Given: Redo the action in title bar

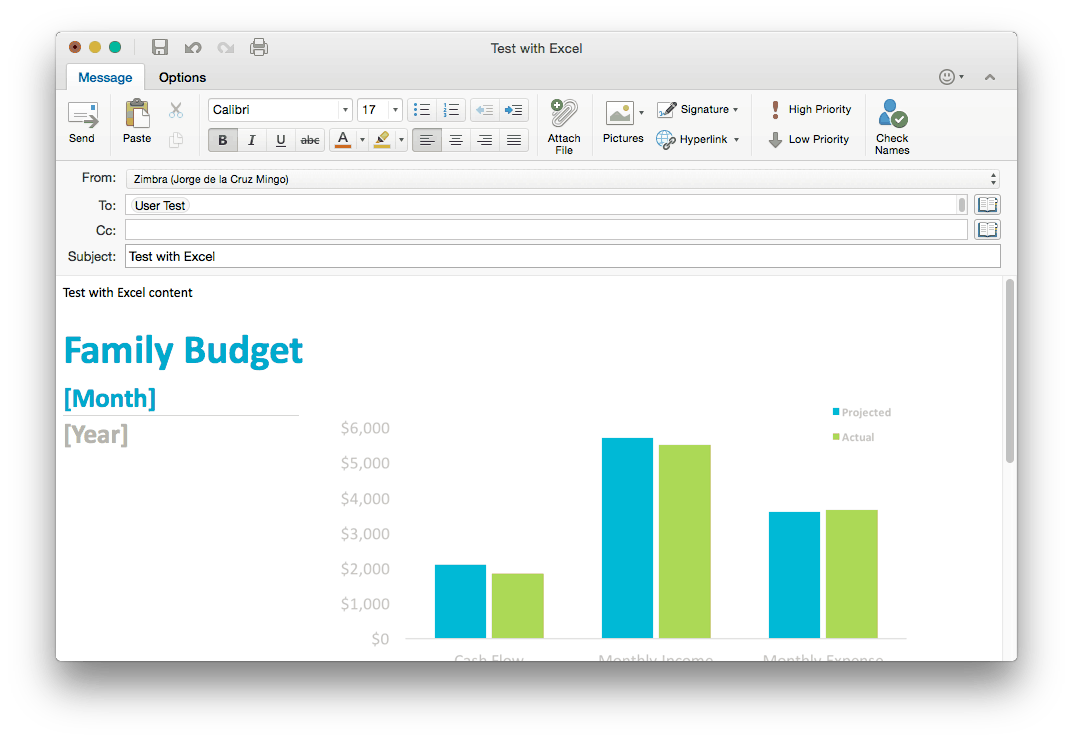Looking at the screenshot, I should pyautogui.click(x=226, y=47).
